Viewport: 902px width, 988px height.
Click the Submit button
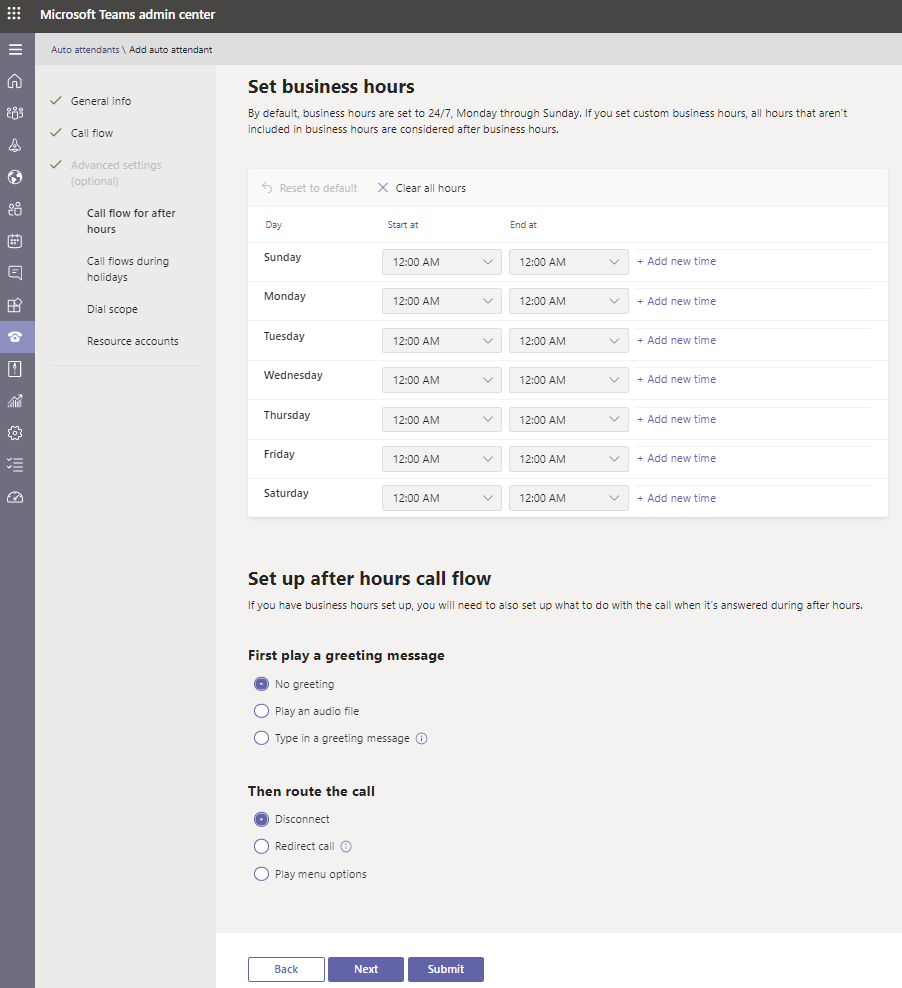point(445,969)
